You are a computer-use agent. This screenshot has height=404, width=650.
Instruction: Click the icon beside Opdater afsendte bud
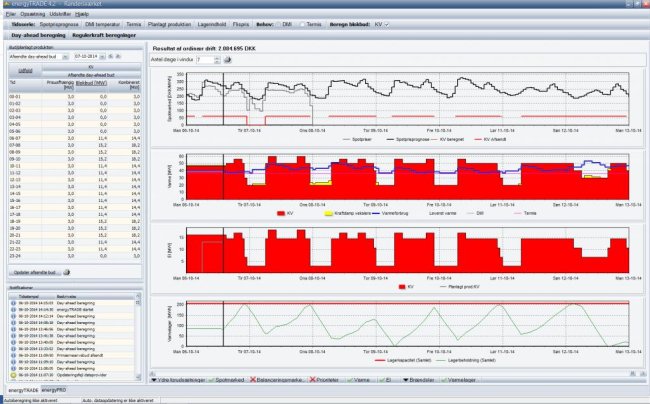[67, 272]
